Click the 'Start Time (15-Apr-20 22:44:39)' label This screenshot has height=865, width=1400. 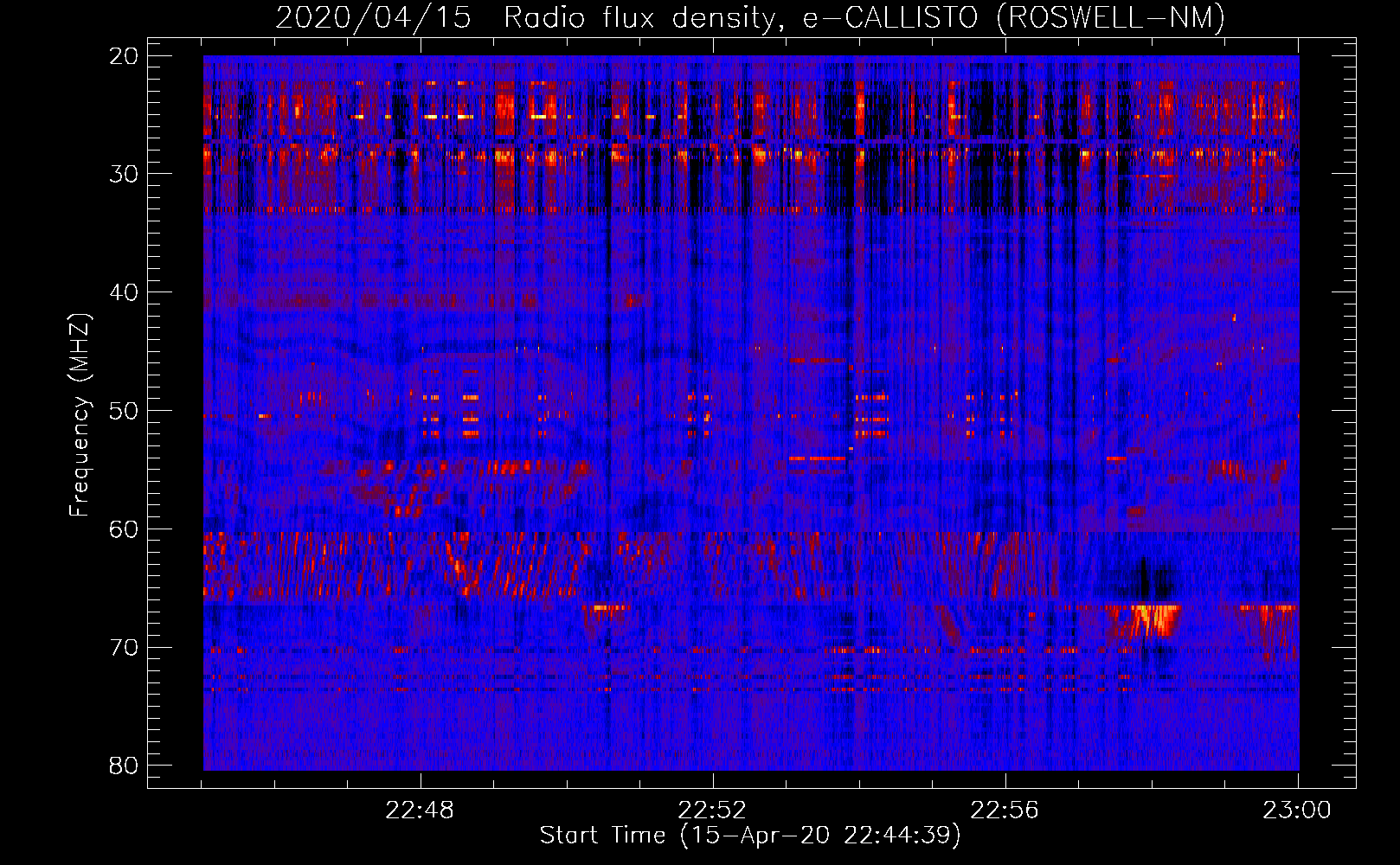[750, 836]
